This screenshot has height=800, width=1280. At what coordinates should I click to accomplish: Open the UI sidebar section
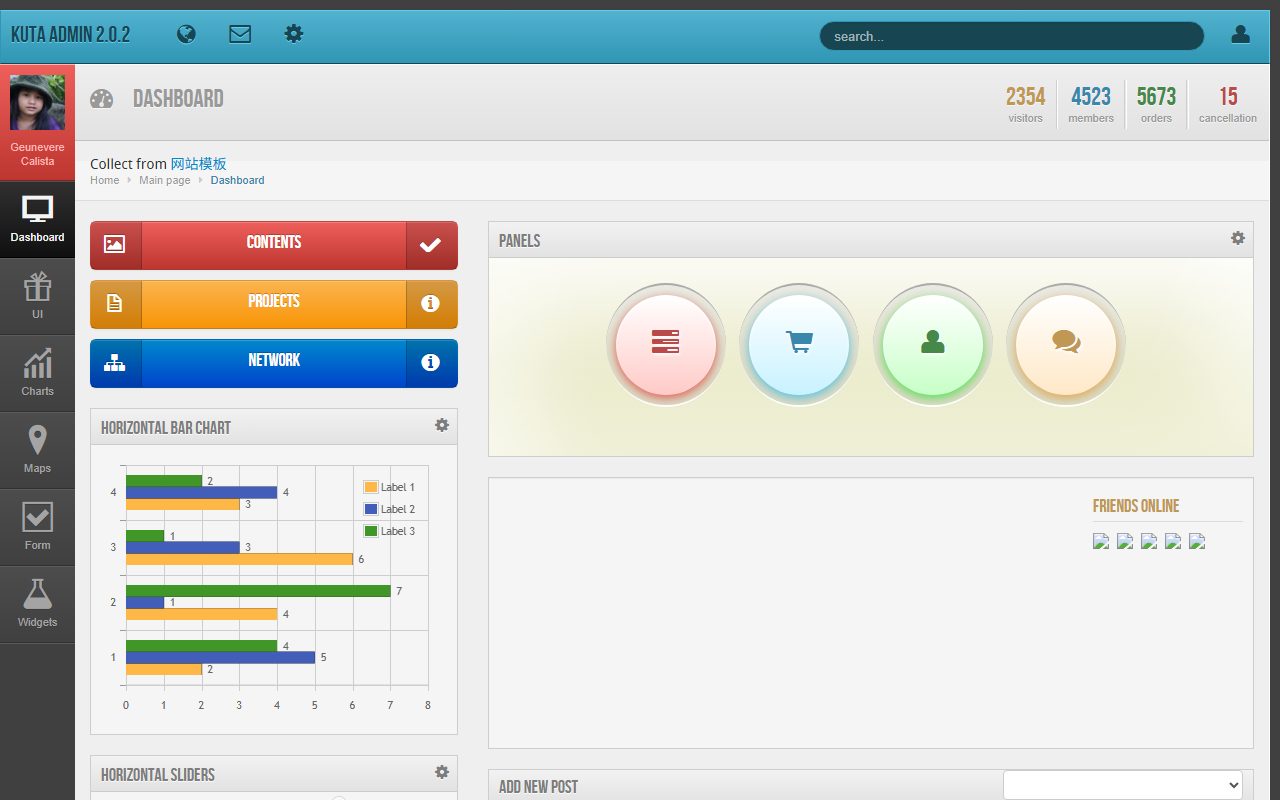pyautogui.click(x=37, y=297)
